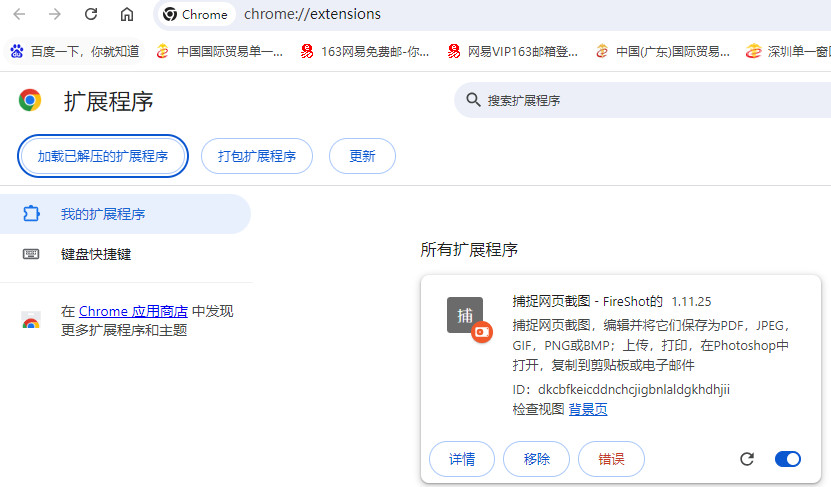Image resolution: width=831 pixels, height=487 pixels.
Task: Disable the FireShot extension toggle
Action: pyautogui.click(x=788, y=459)
